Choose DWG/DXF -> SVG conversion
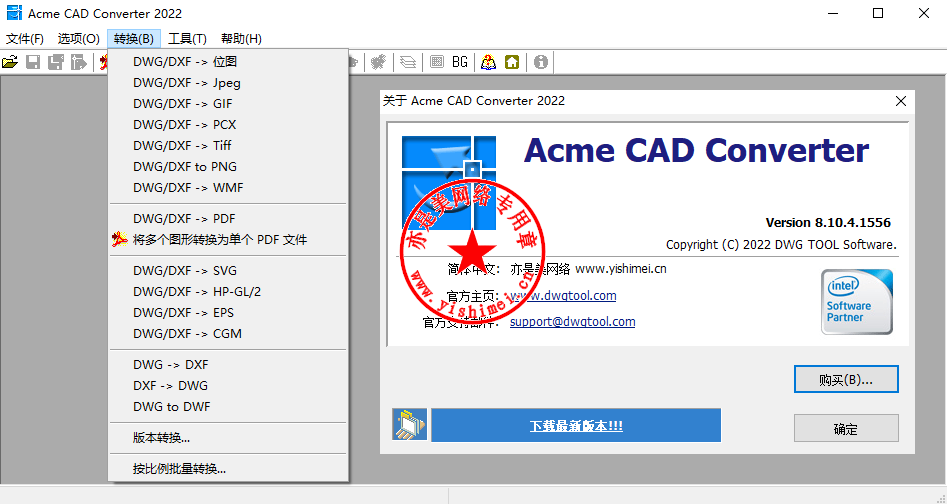The height and width of the screenshot is (504, 947). tap(228, 270)
